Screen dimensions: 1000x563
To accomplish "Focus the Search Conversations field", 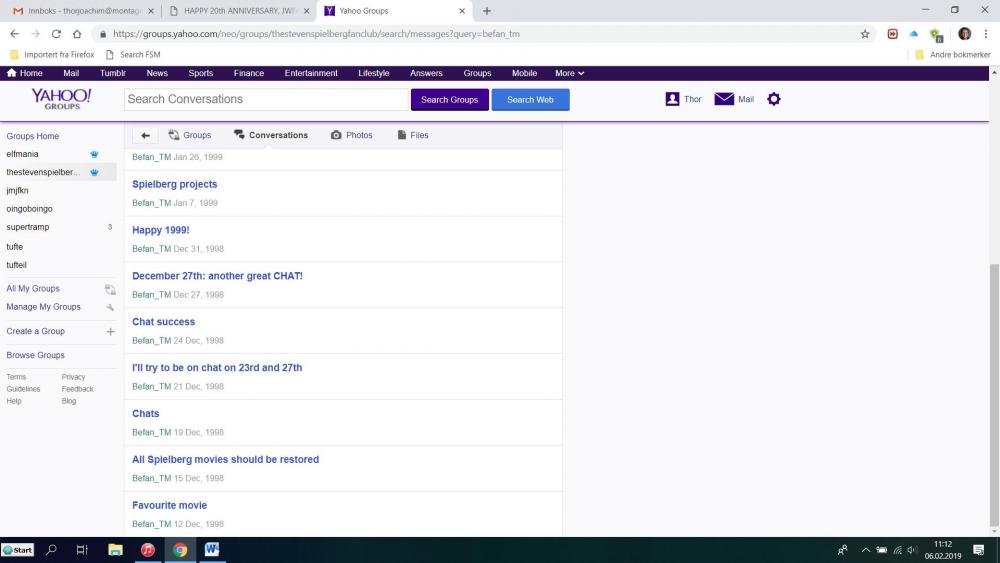I will [x=266, y=99].
